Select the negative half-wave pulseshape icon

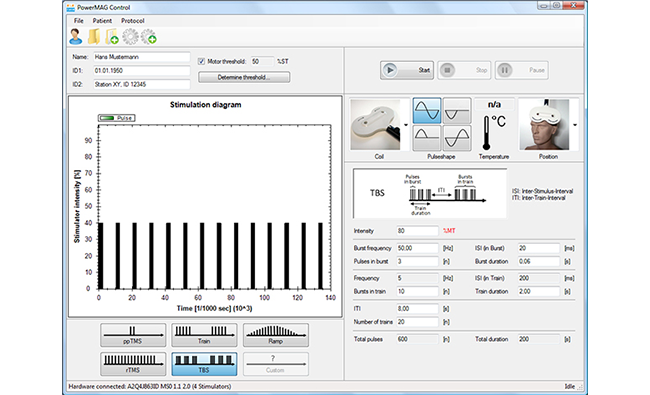(x=457, y=111)
